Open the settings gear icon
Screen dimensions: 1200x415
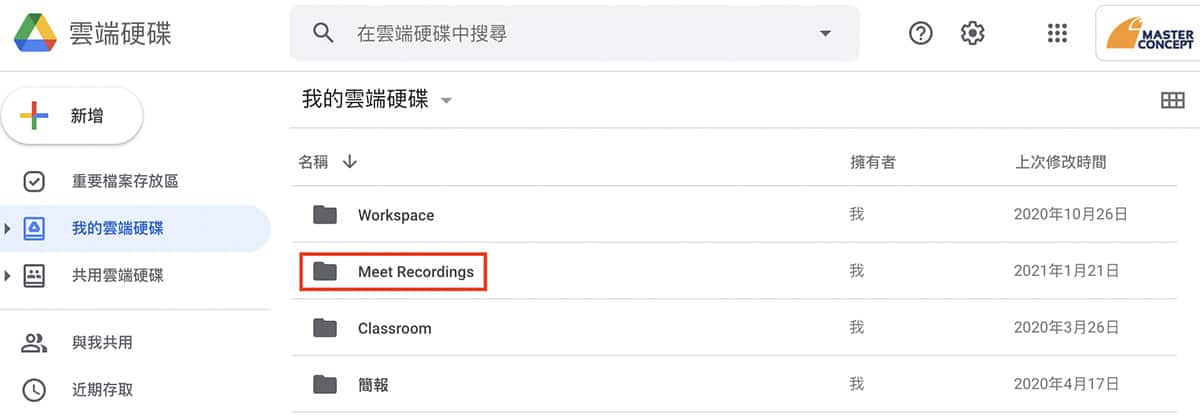click(x=972, y=33)
